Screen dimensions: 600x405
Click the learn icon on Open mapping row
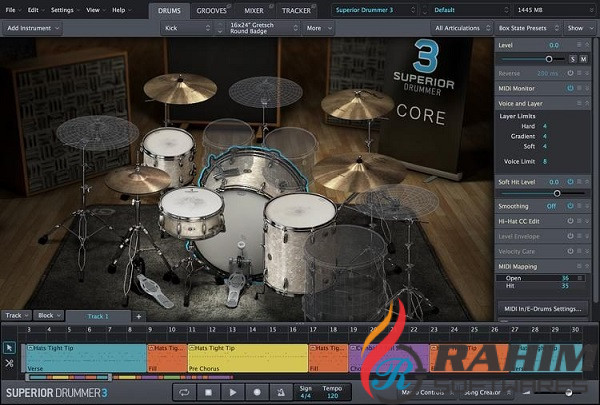point(580,278)
